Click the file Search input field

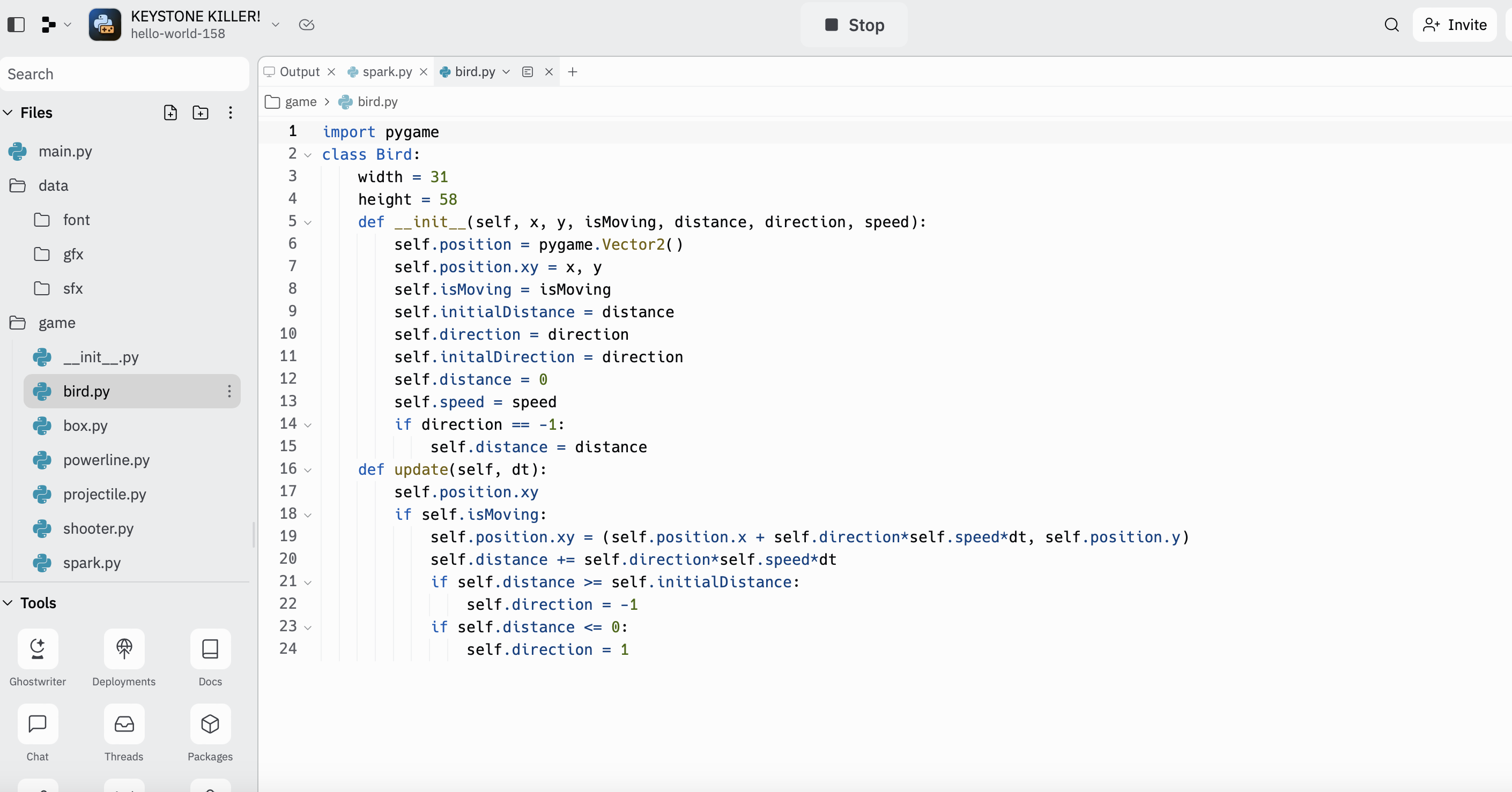coord(124,74)
